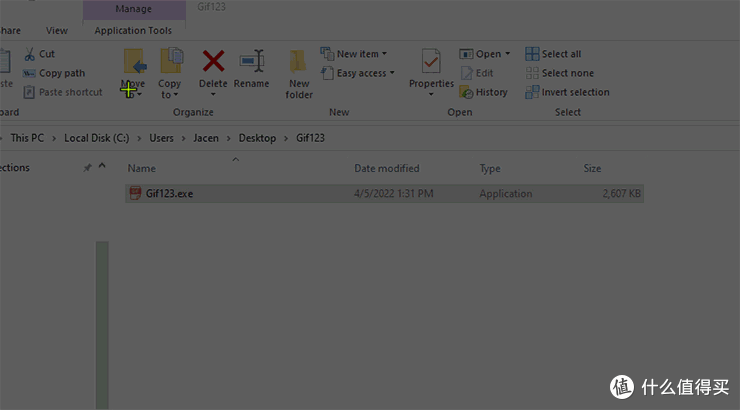
Task: Click Gif123 in the address breadcrumb
Action: point(310,138)
